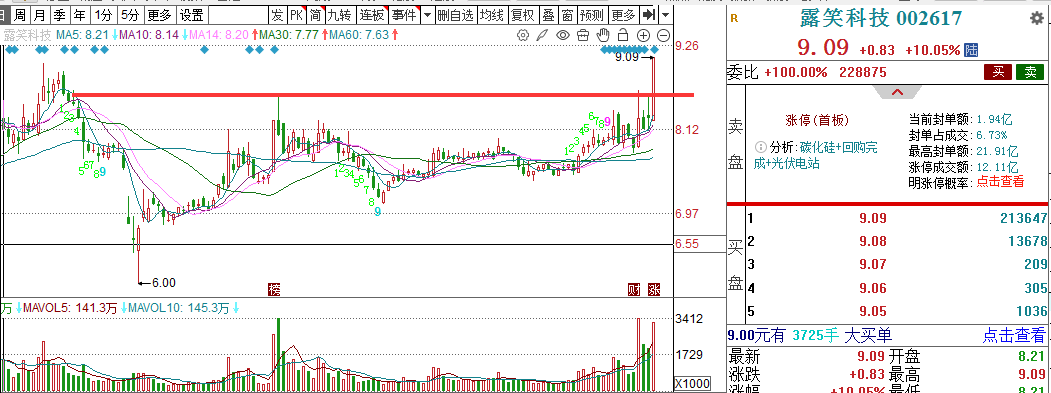The image size is (1051, 393).
Task: Open the dropdown arrow at toolbar far right
Action: pos(665,14)
